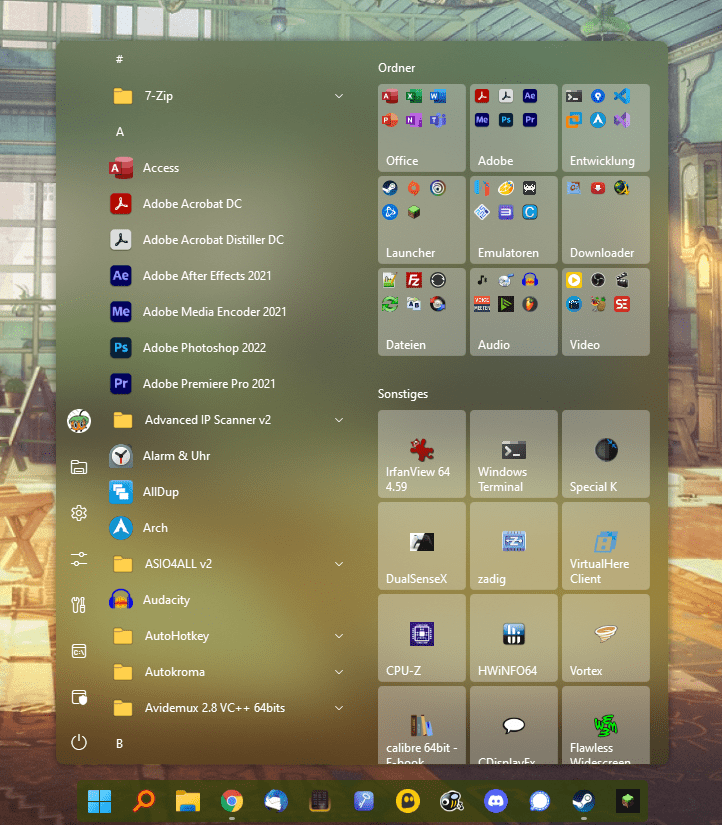Open Steam from the taskbar
Viewport: 722px width, 825px height.
pyautogui.click(x=584, y=801)
